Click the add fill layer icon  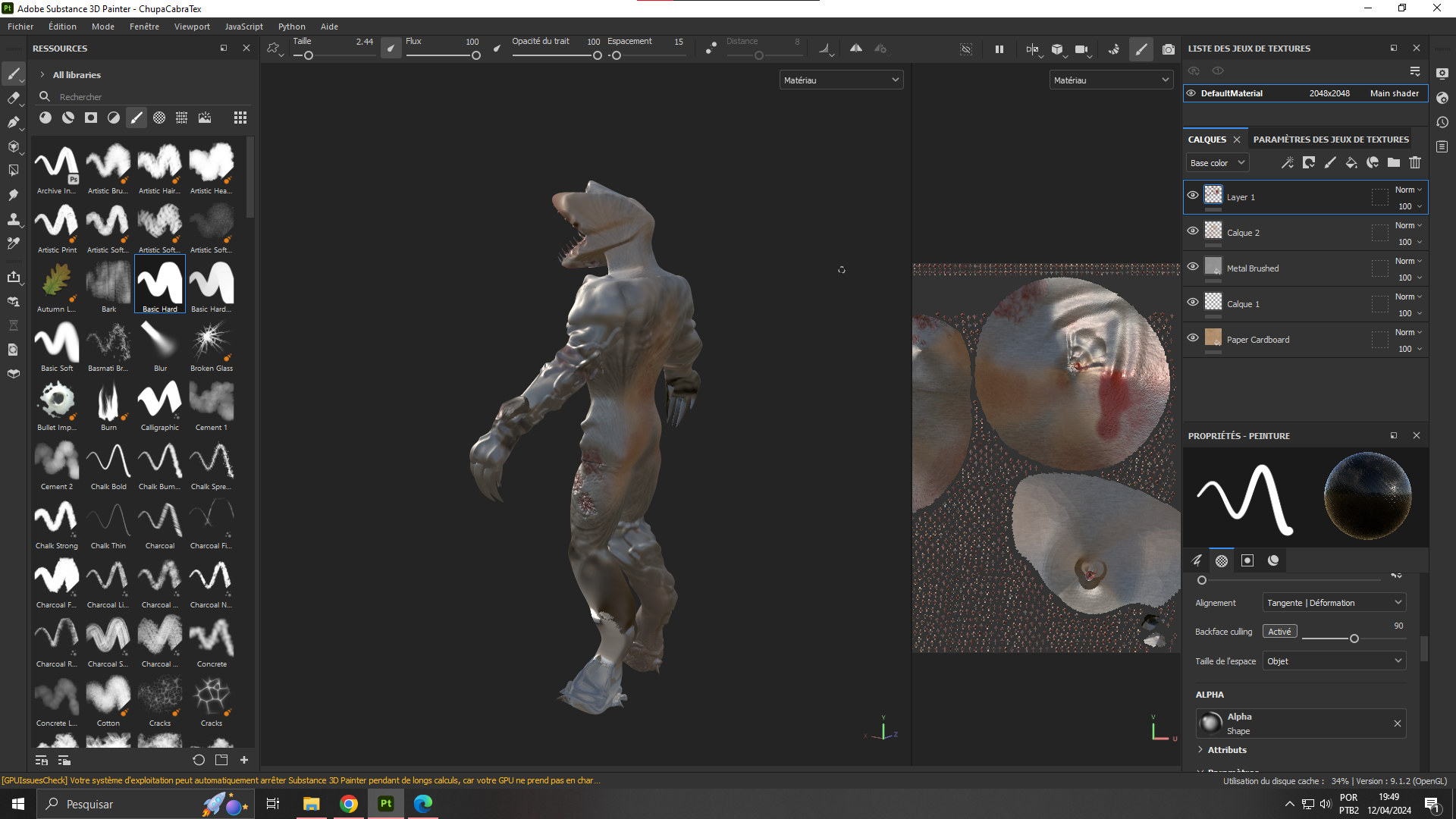tap(1351, 162)
